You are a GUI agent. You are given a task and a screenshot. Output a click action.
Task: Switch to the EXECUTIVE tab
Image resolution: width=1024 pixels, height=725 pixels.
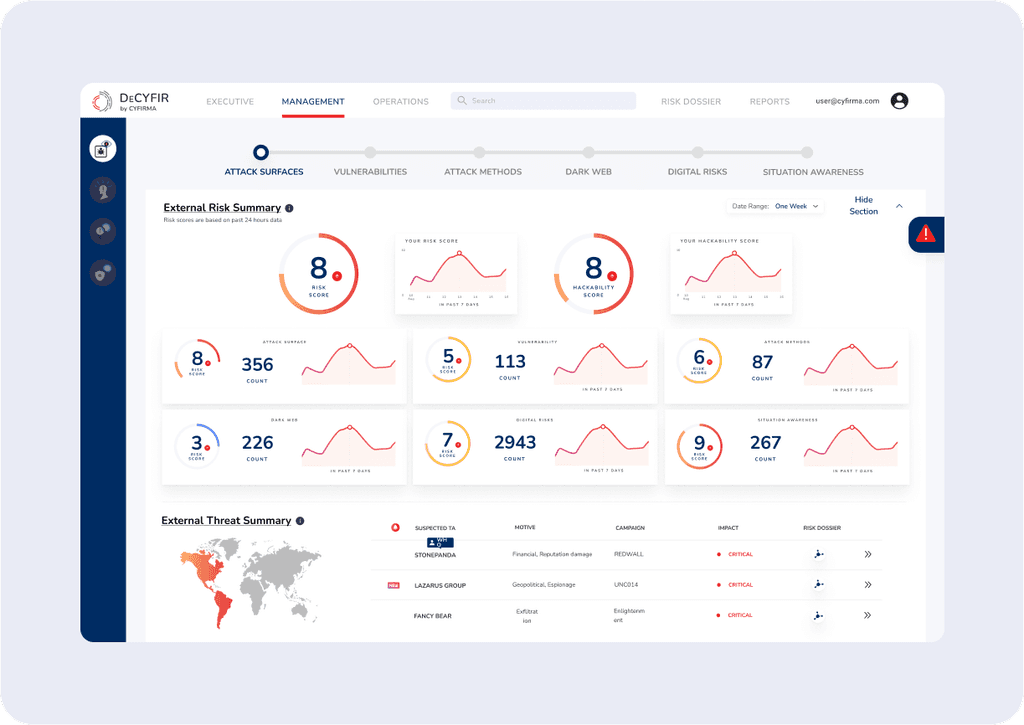230,102
